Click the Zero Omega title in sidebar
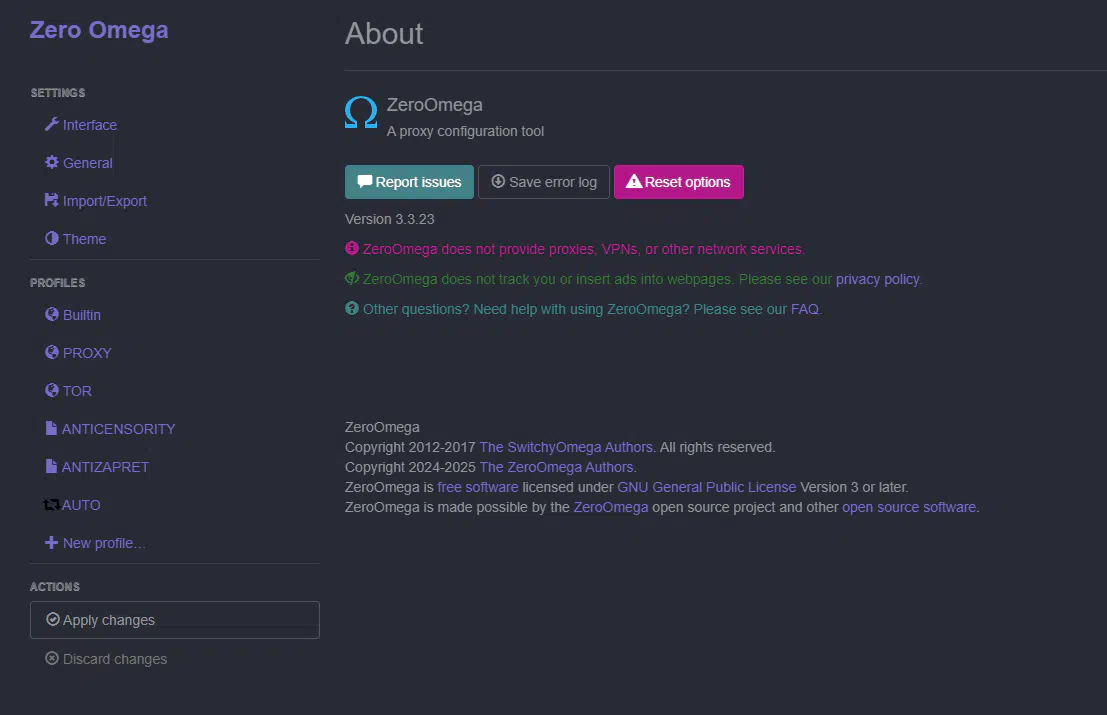The image size is (1107, 715). (99, 30)
